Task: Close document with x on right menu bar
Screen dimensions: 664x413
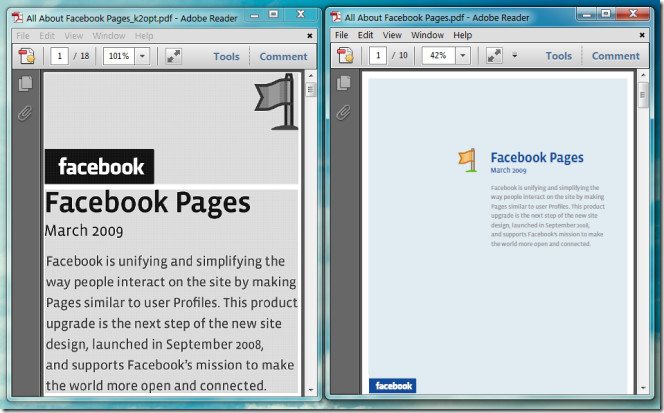Action: (x=642, y=35)
